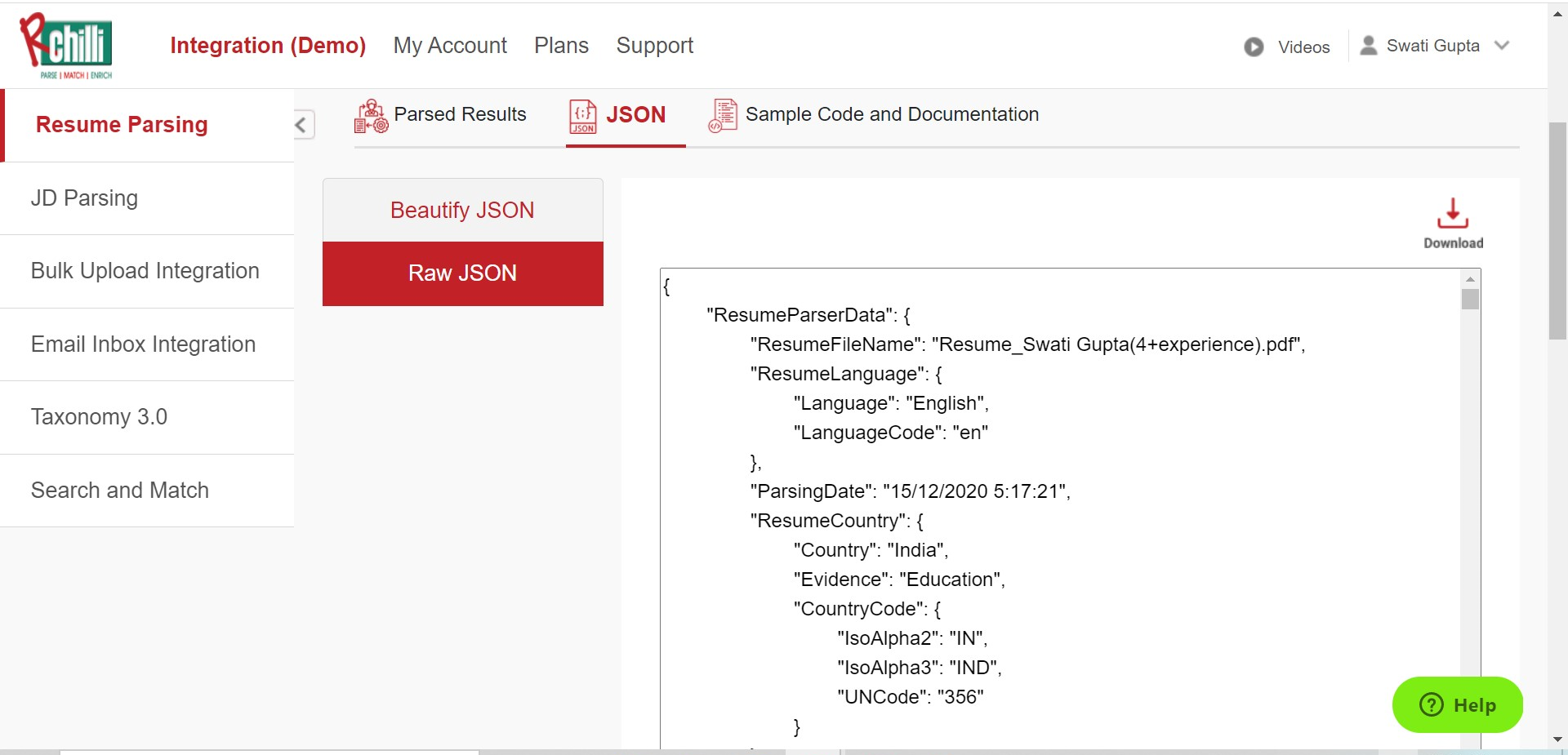Click the Help question mark icon
This screenshot has width=1568, height=755.
[1432, 704]
